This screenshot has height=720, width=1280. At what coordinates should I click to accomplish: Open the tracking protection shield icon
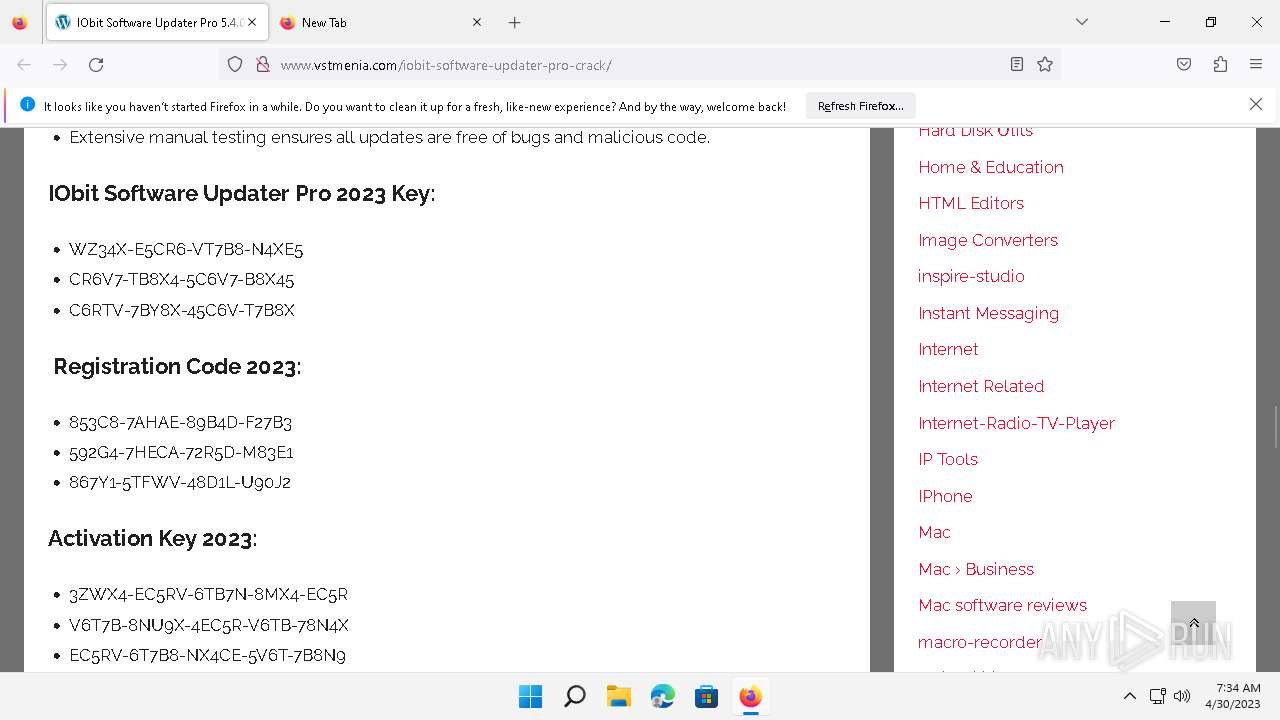click(x=235, y=64)
